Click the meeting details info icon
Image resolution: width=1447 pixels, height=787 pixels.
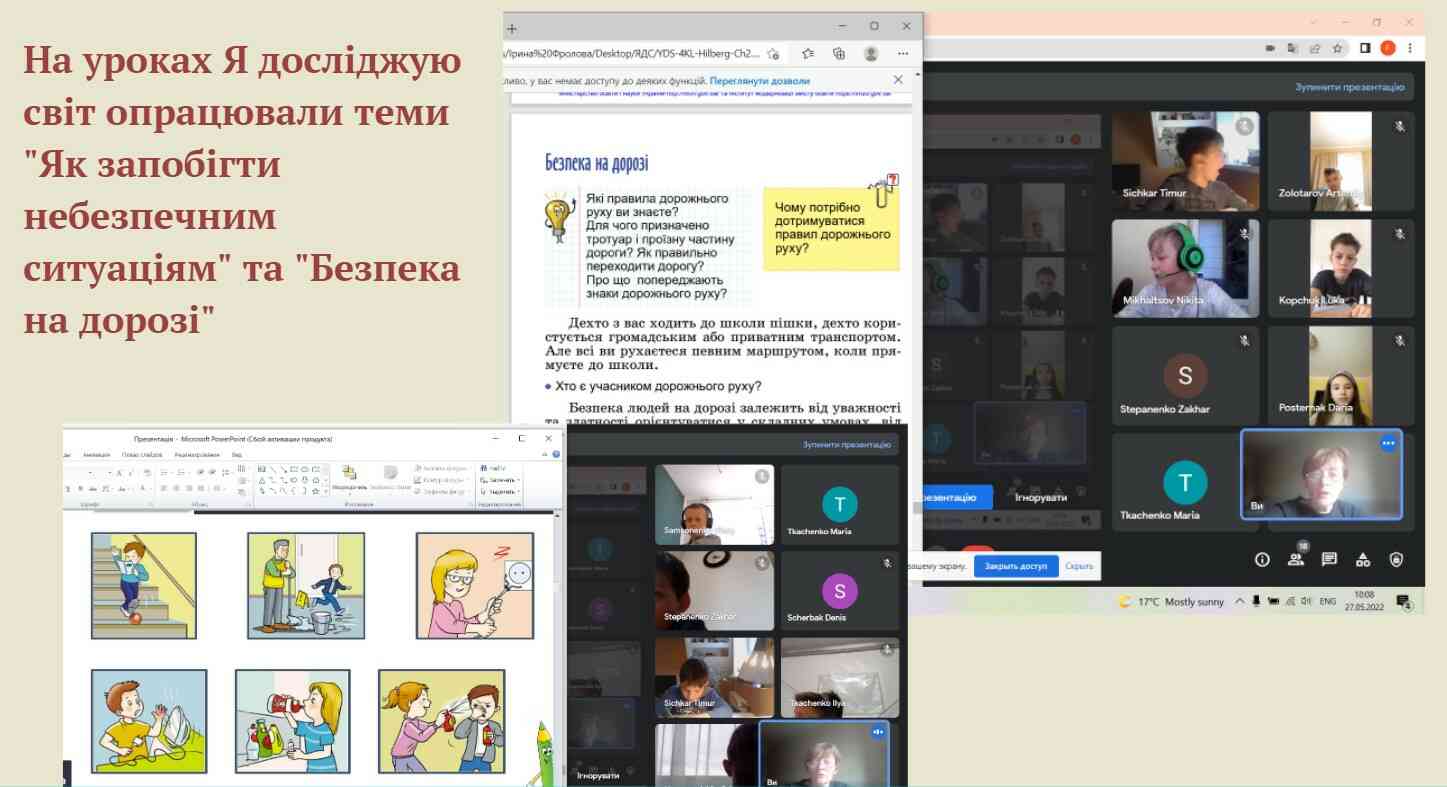point(1262,559)
